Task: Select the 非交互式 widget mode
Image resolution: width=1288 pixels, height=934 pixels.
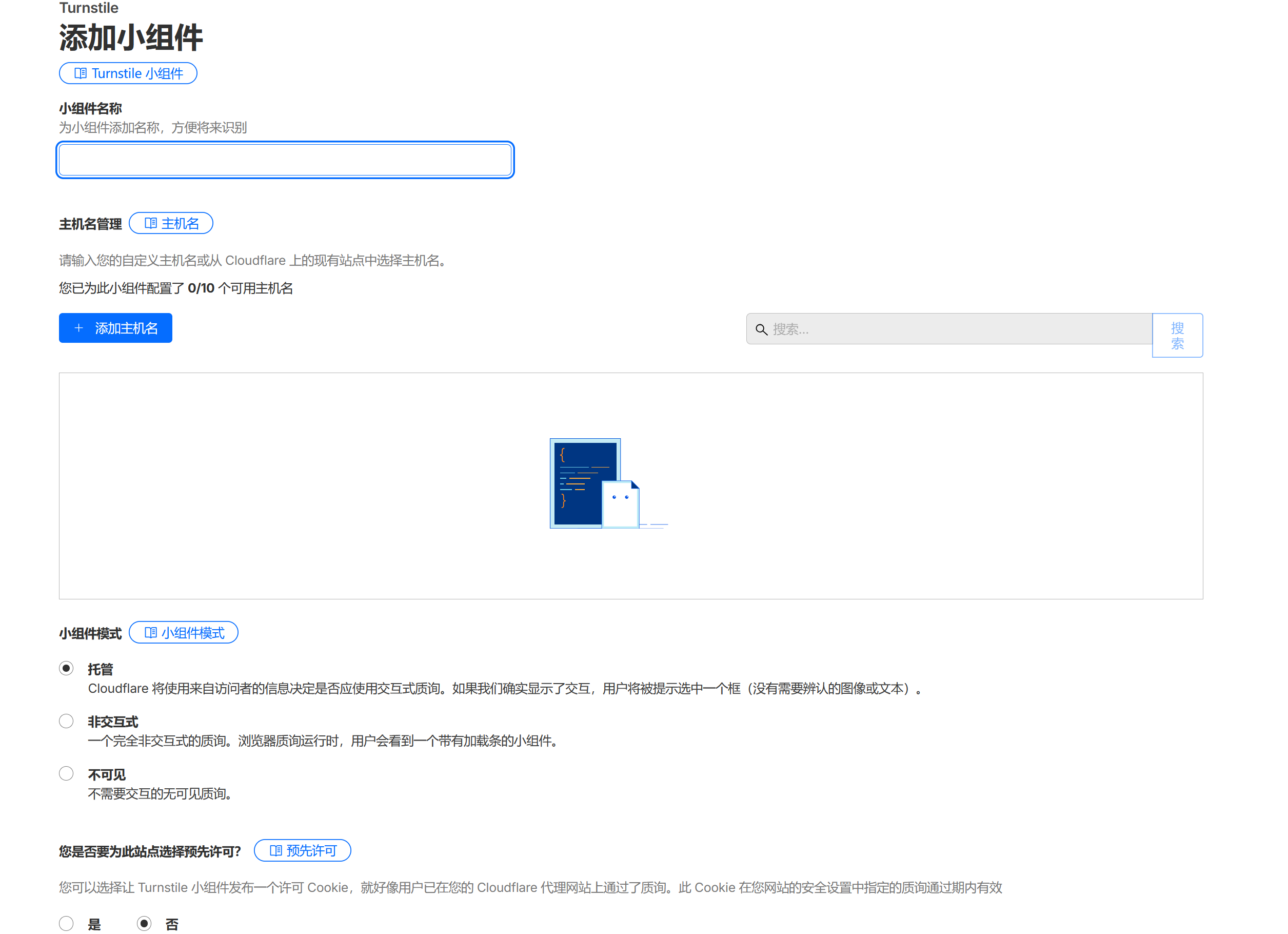Action: (x=67, y=722)
